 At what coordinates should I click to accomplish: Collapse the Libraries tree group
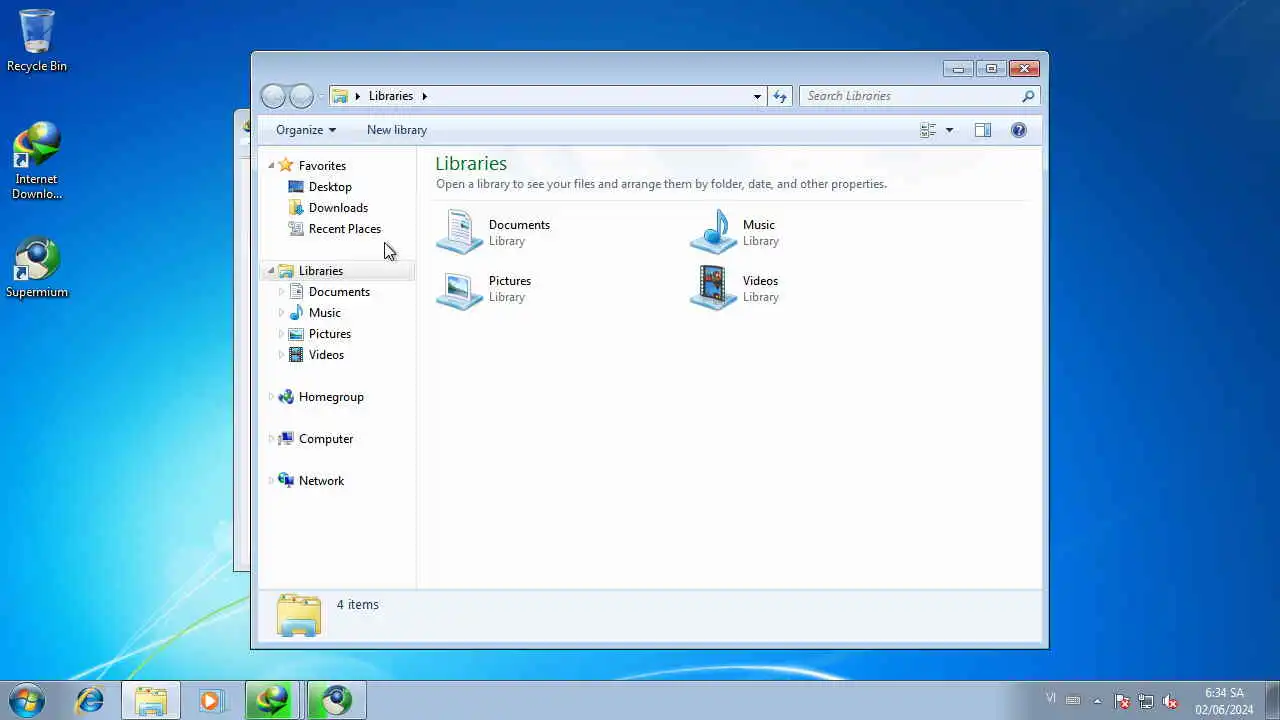pyautogui.click(x=270, y=271)
